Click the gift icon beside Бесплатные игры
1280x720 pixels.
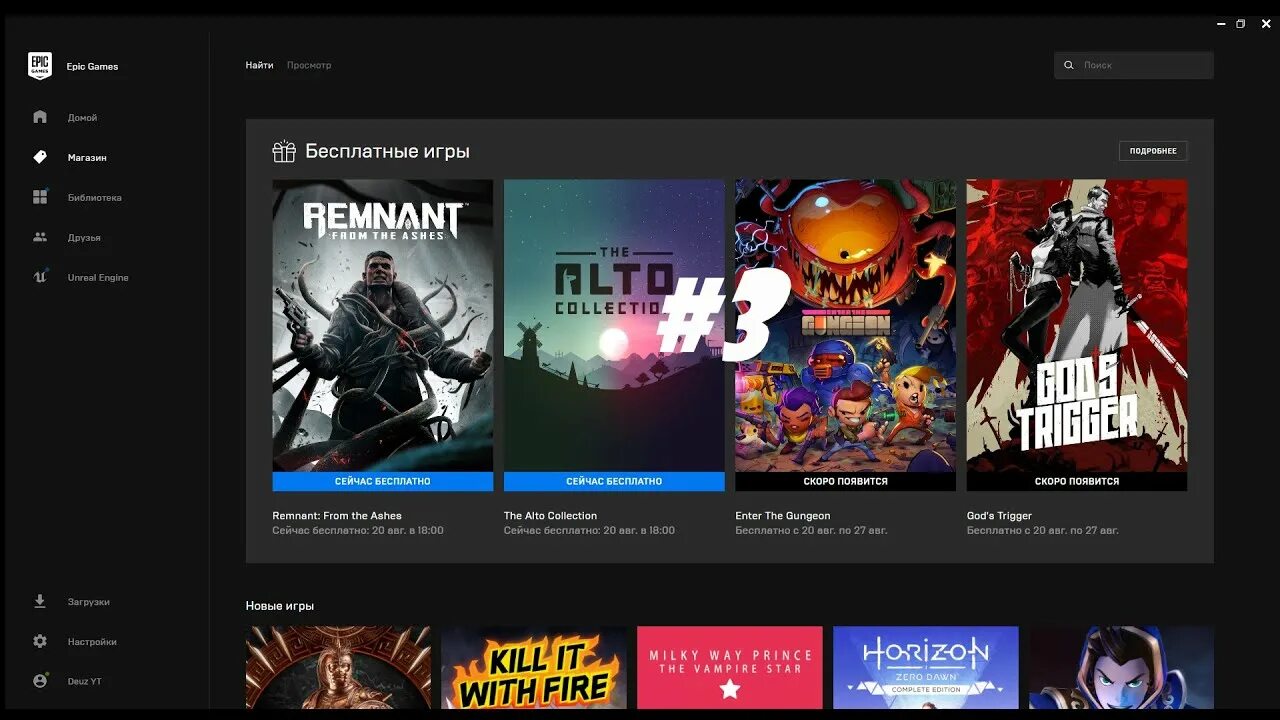pos(284,151)
